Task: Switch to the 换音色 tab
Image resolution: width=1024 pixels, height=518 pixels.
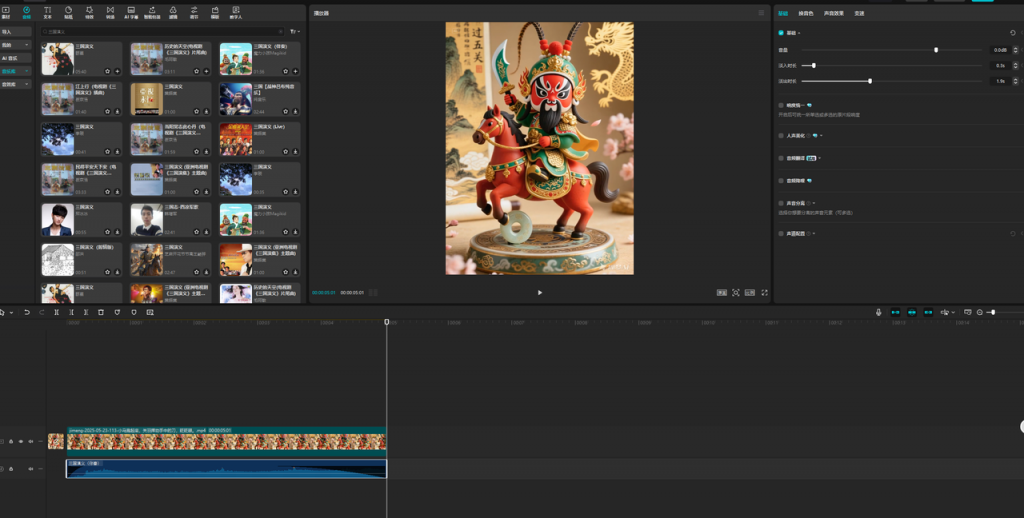Action: click(x=806, y=13)
